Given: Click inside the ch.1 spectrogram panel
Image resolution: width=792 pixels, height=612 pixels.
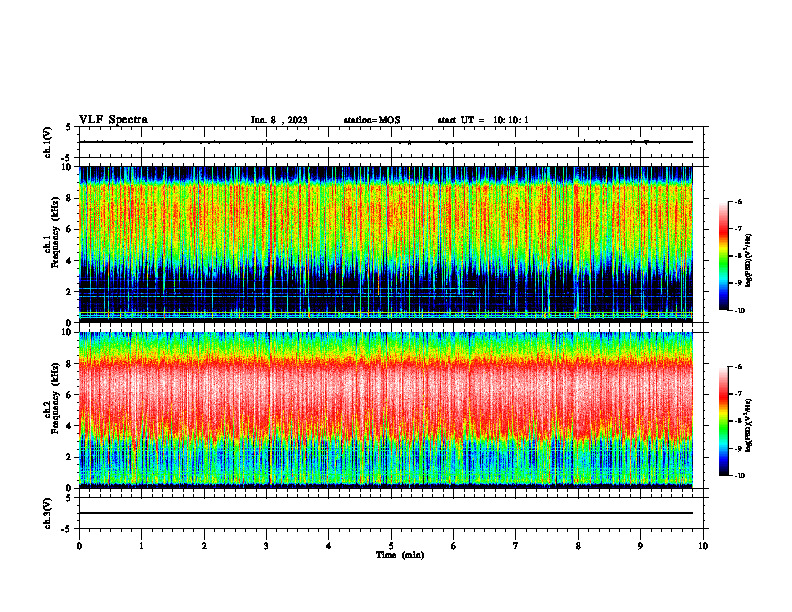Looking at the screenshot, I should click(386, 244).
